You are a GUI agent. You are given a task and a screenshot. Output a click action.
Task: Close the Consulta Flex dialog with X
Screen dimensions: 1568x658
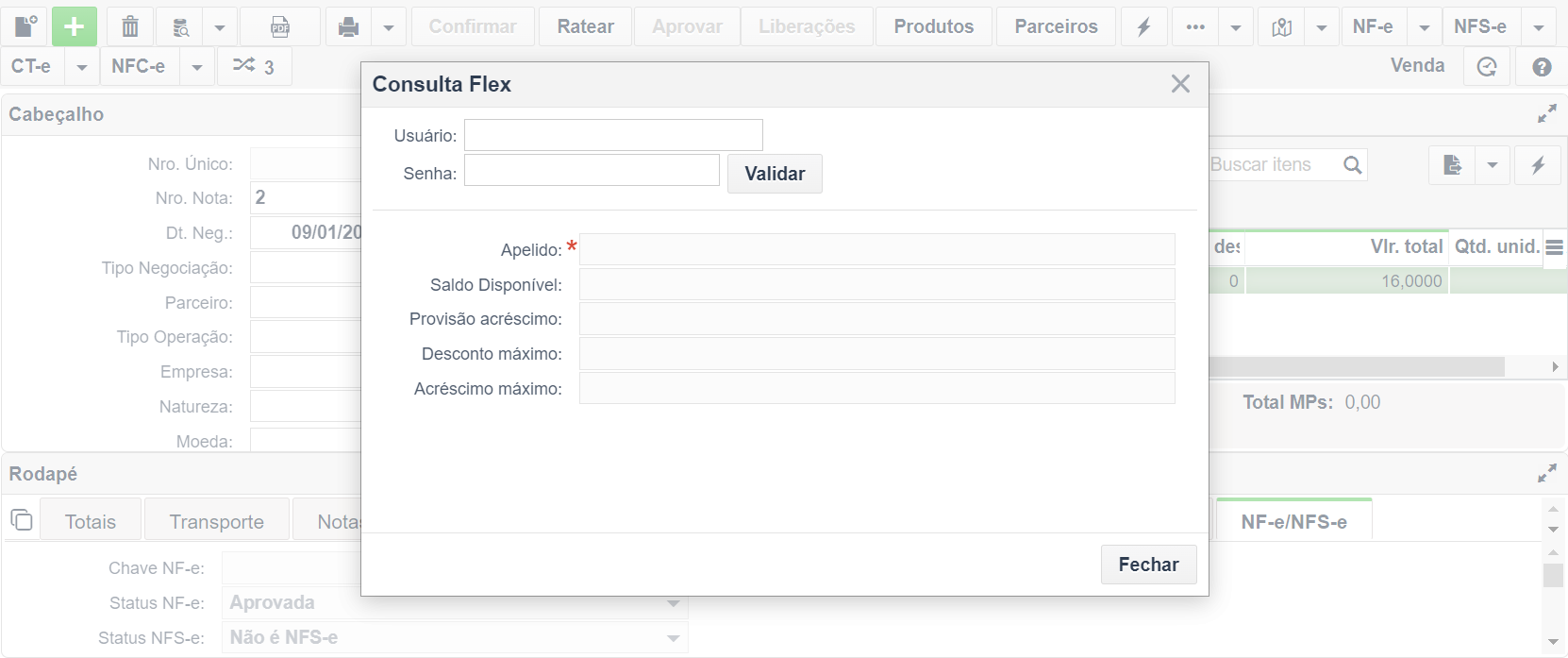pyautogui.click(x=1180, y=84)
